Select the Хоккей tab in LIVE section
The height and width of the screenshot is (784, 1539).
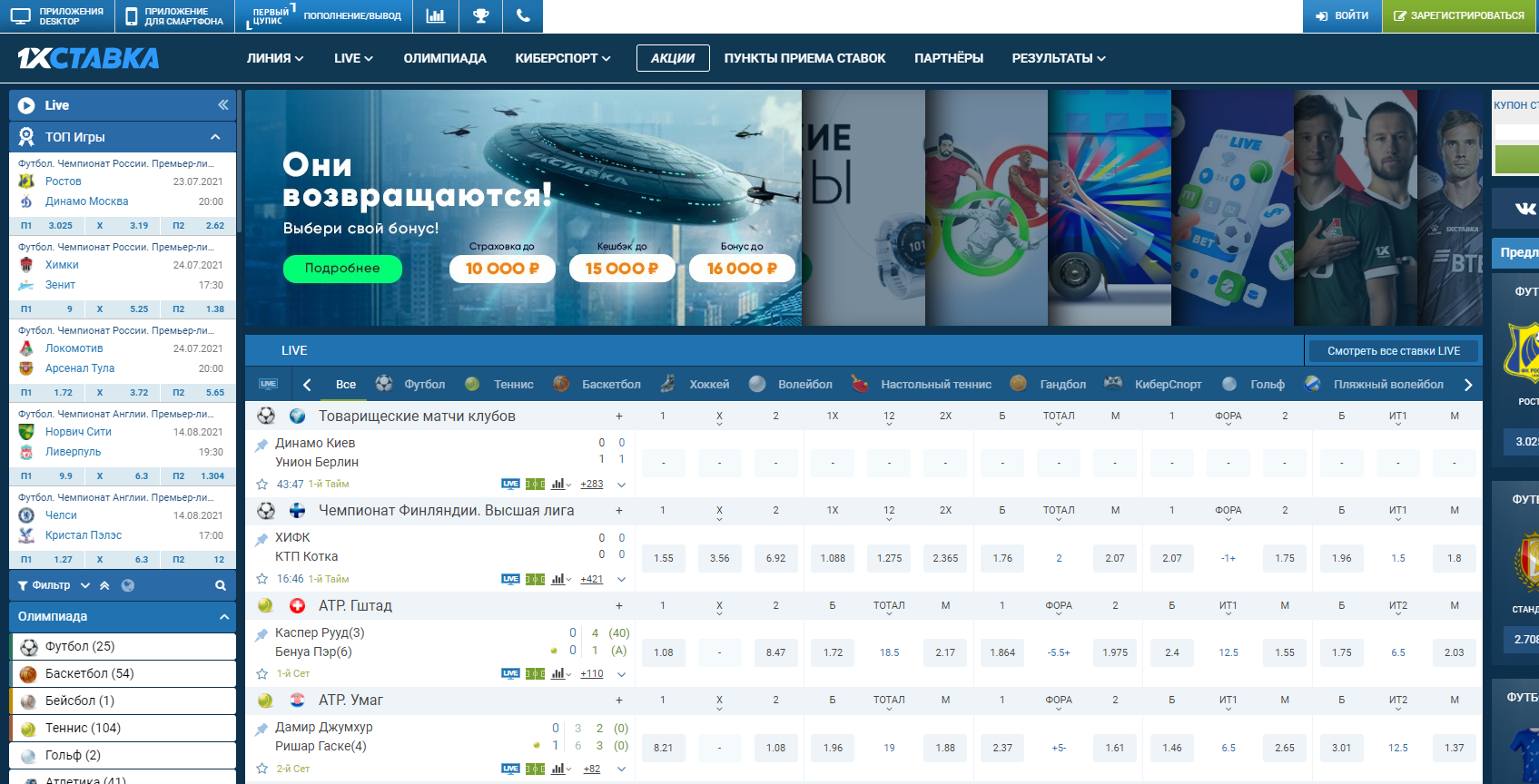(x=695, y=385)
